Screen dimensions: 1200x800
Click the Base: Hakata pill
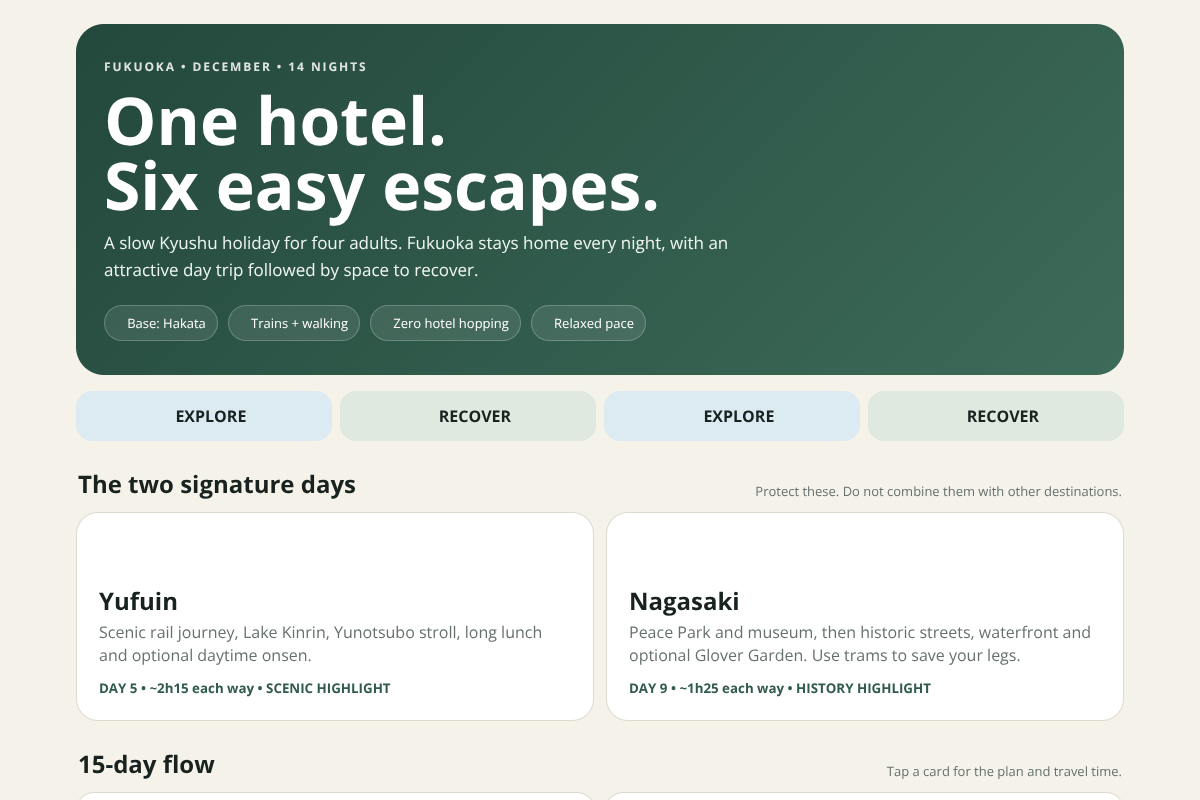click(x=161, y=323)
